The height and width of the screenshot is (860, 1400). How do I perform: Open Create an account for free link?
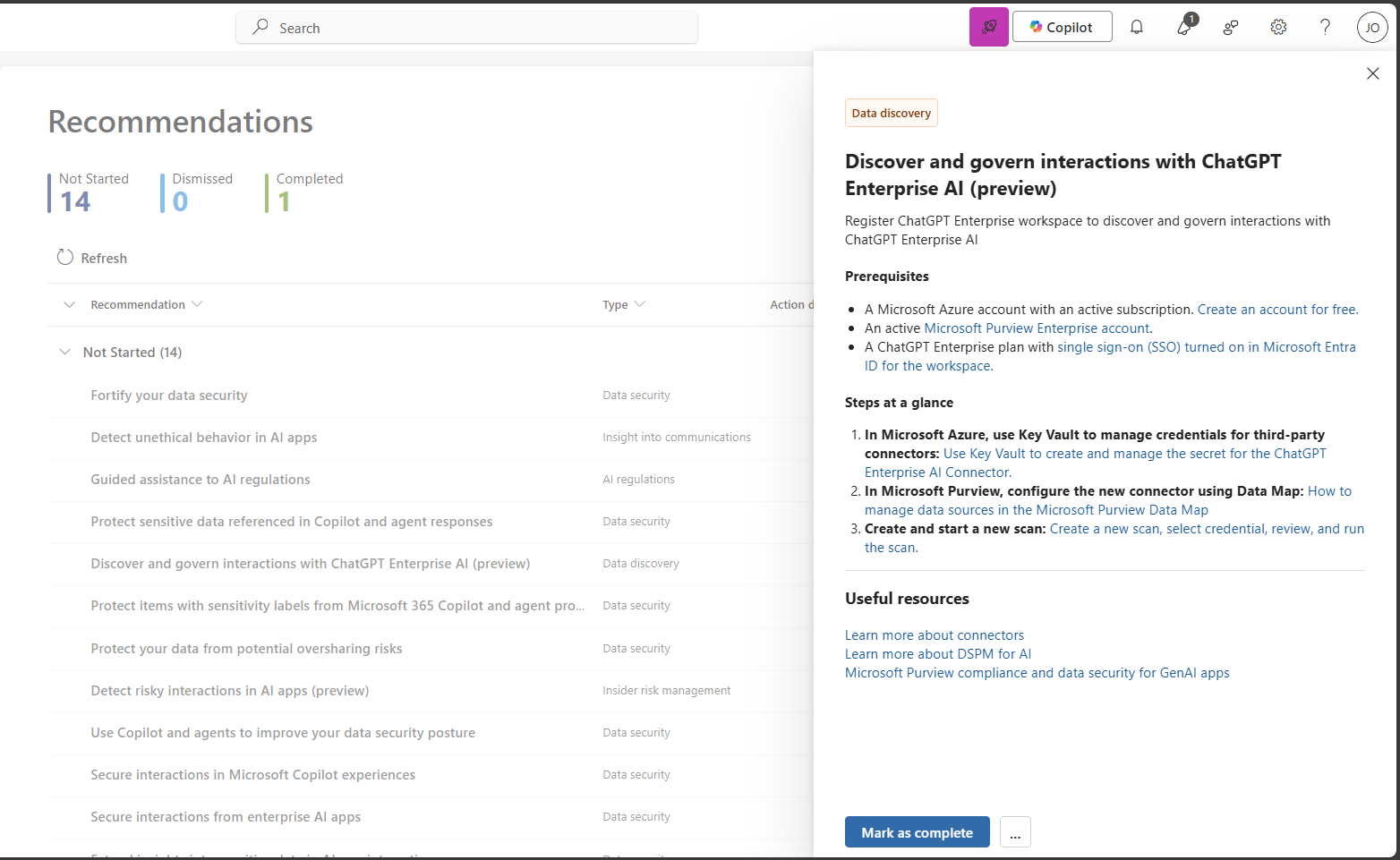point(1277,309)
